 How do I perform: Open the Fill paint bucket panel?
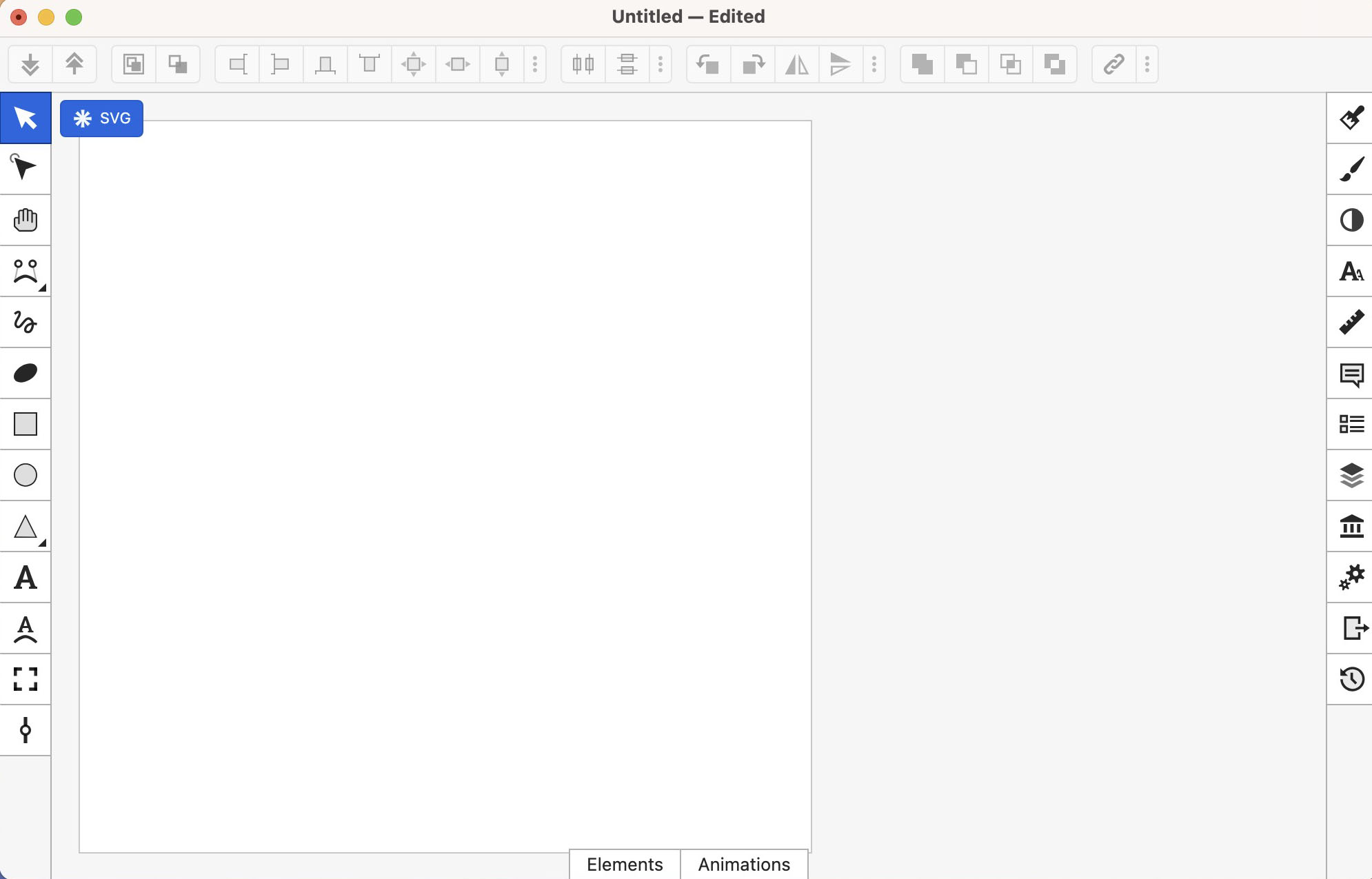coord(1351,118)
